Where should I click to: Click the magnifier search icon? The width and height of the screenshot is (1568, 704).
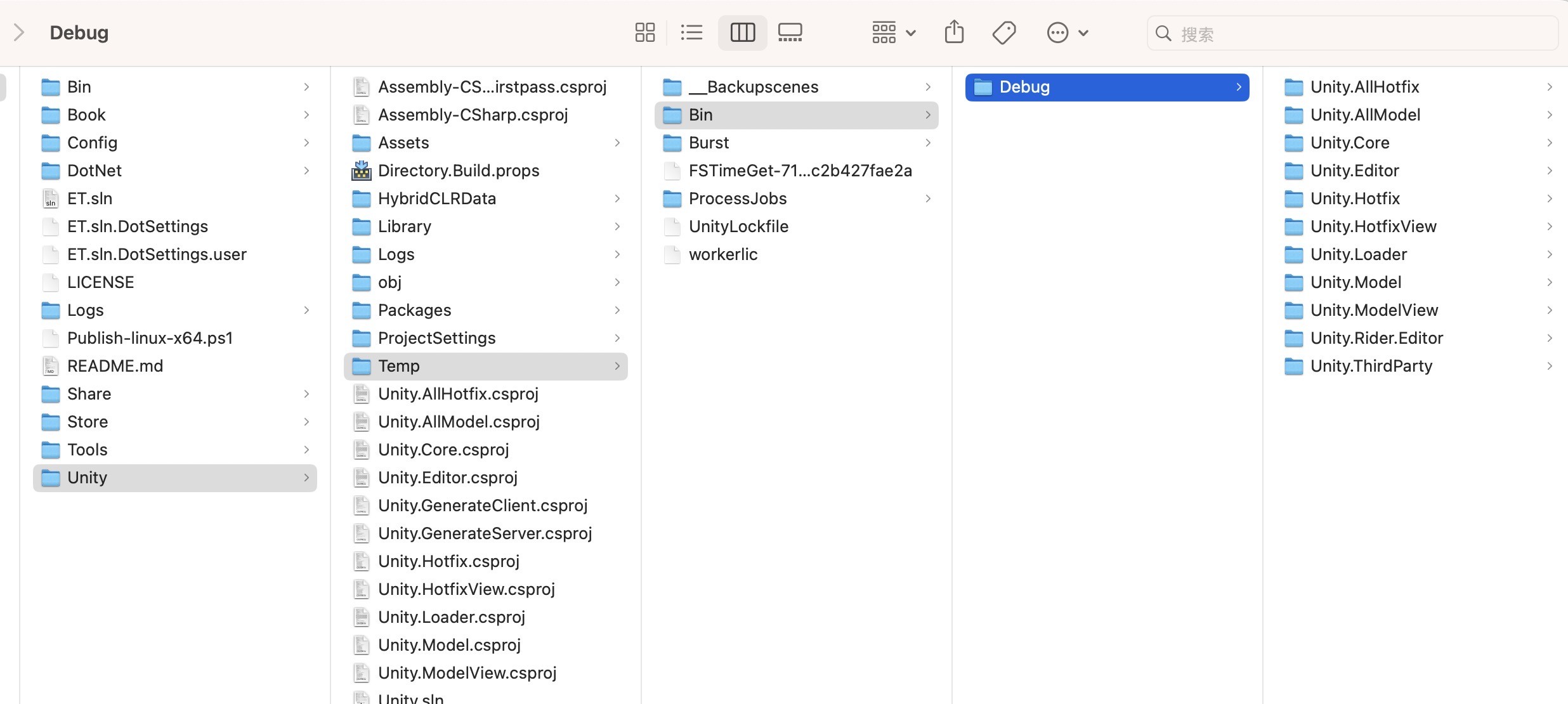coord(1163,34)
